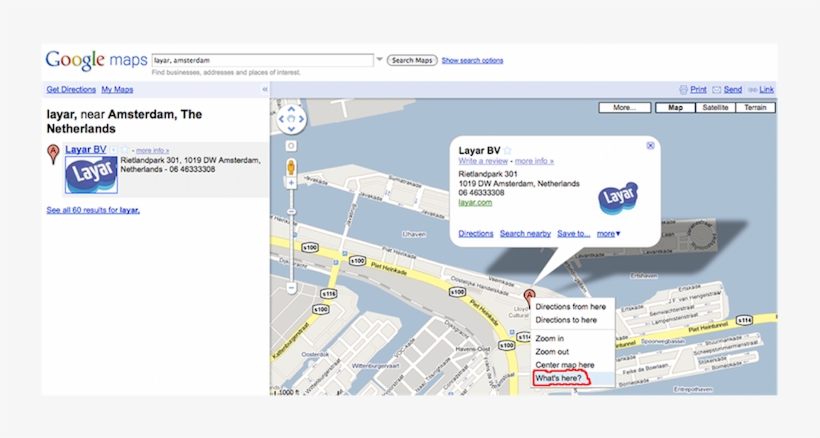Select What's here? from context menu
This screenshot has height=438, width=820.
pos(559,378)
